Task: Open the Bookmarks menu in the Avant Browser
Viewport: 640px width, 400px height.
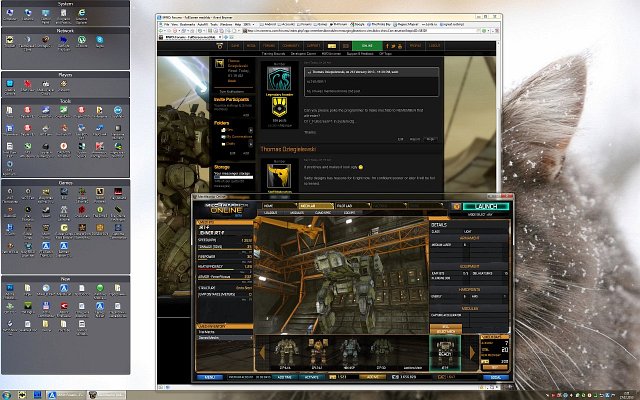Action: coord(188,24)
